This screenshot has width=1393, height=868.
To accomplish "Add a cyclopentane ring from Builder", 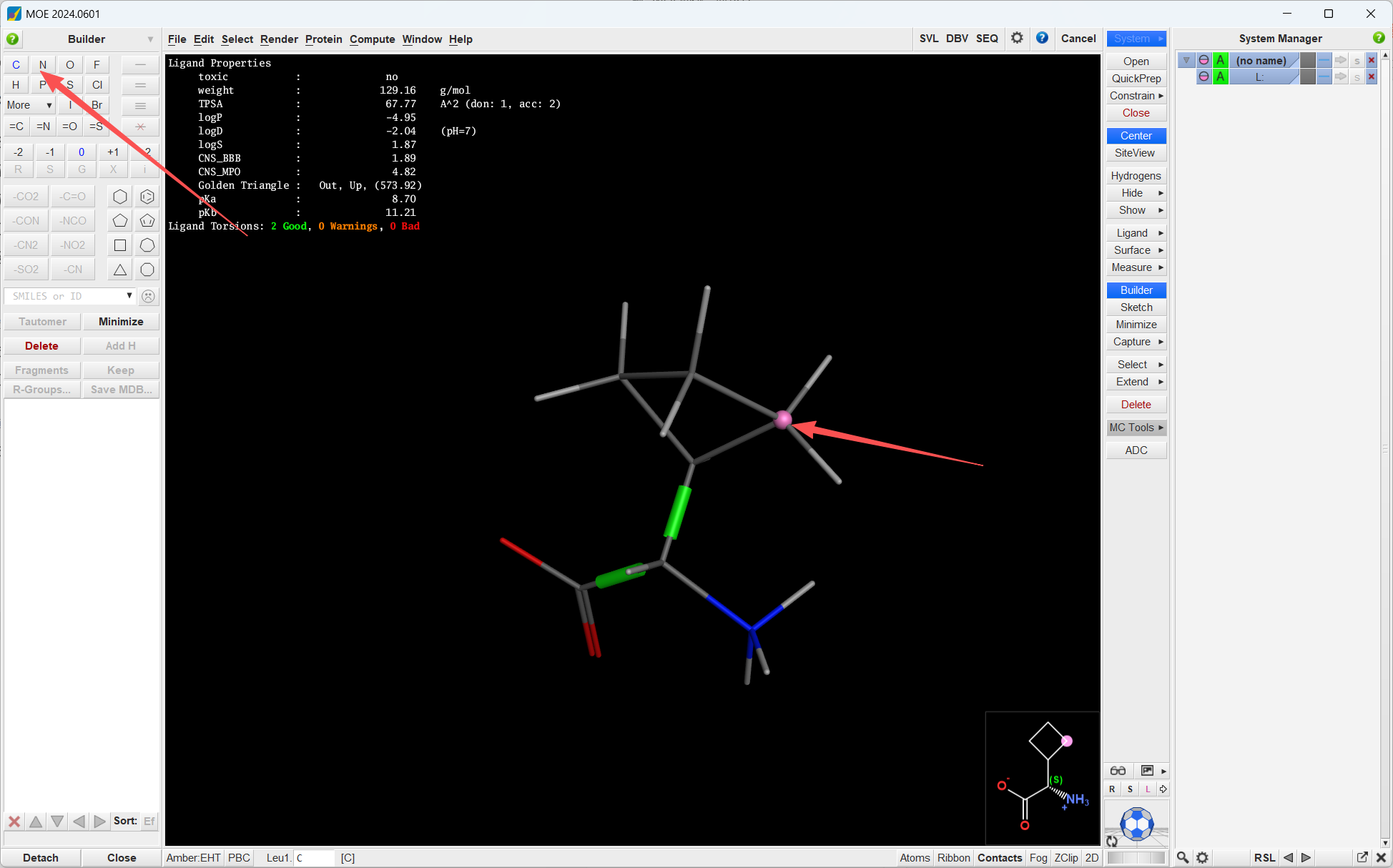I will click(x=120, y=221).
